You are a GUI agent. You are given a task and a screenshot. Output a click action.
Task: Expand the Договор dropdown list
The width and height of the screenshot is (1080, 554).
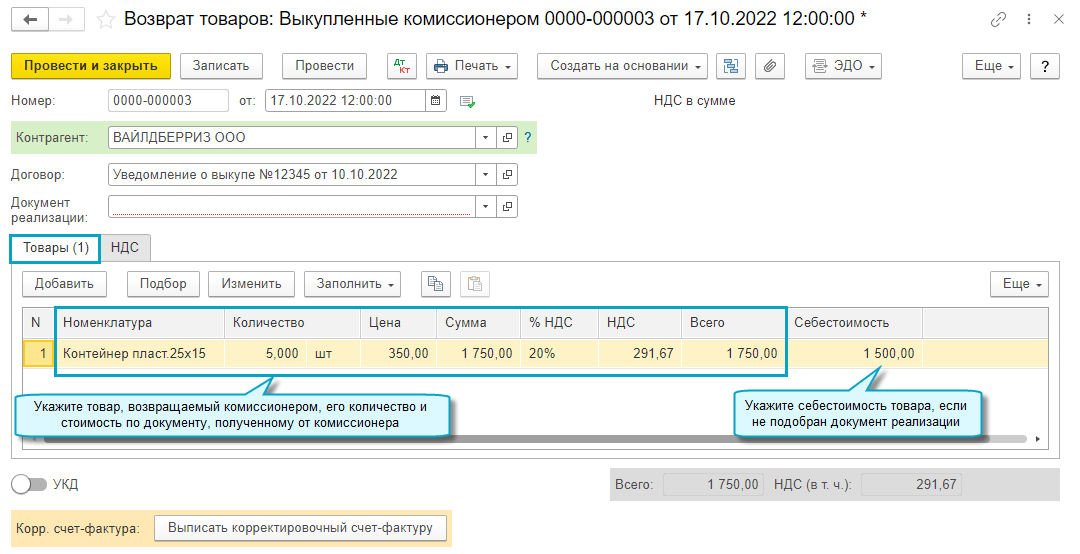485,174
